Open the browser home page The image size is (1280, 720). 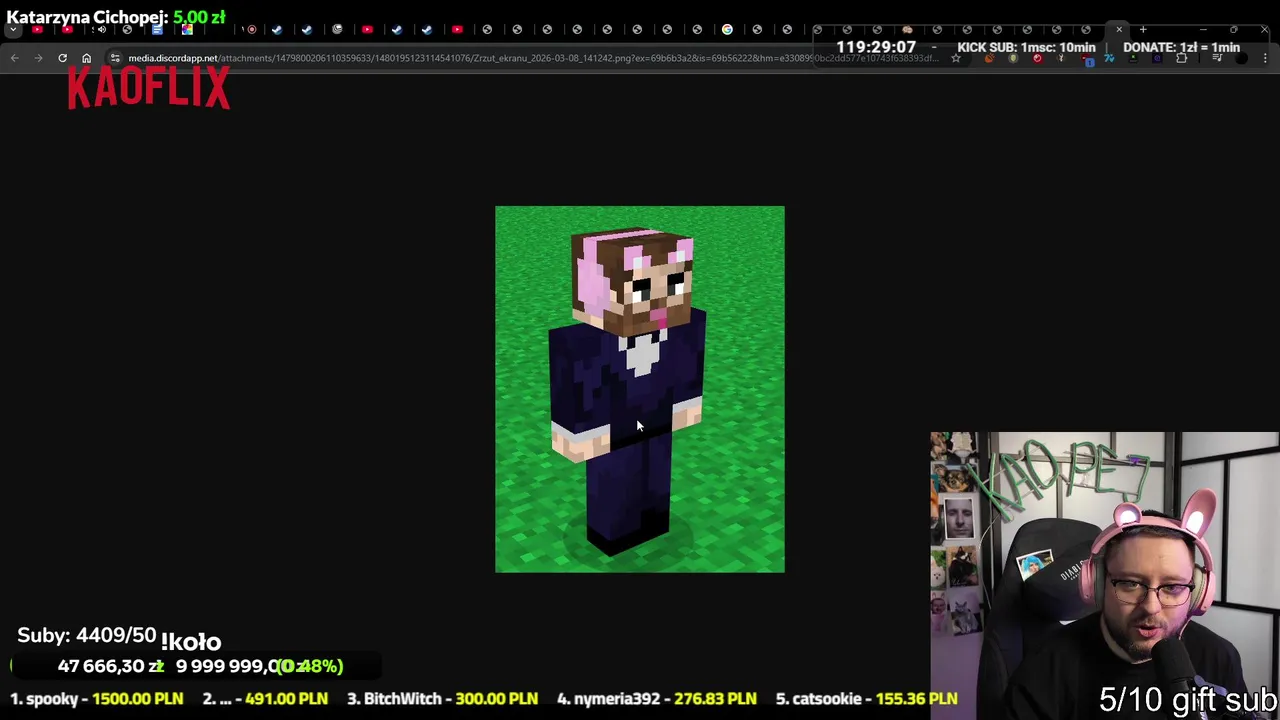click(x=86, y=58)
